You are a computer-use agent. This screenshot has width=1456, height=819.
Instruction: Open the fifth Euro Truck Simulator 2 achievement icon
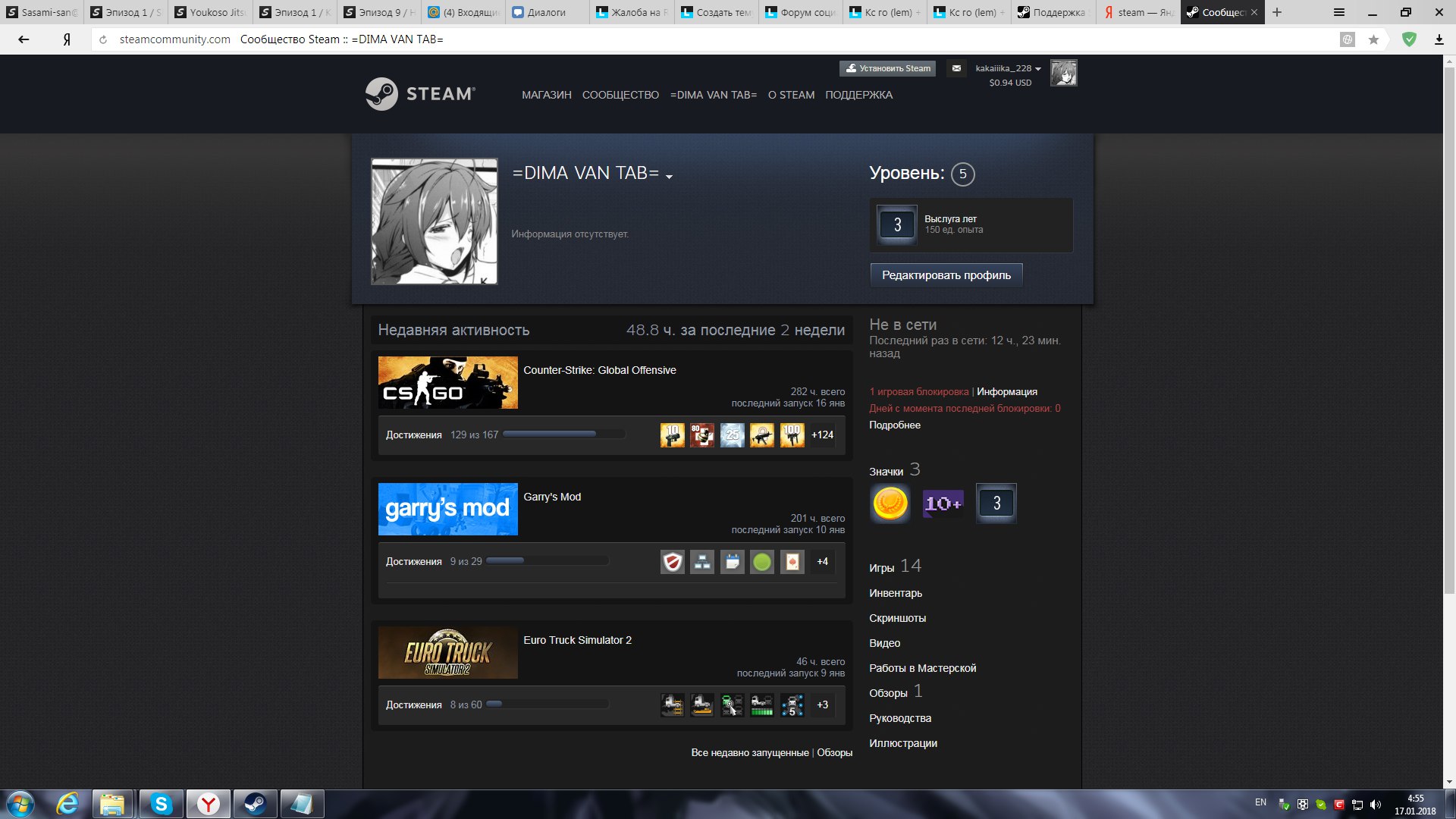(792, 704)
